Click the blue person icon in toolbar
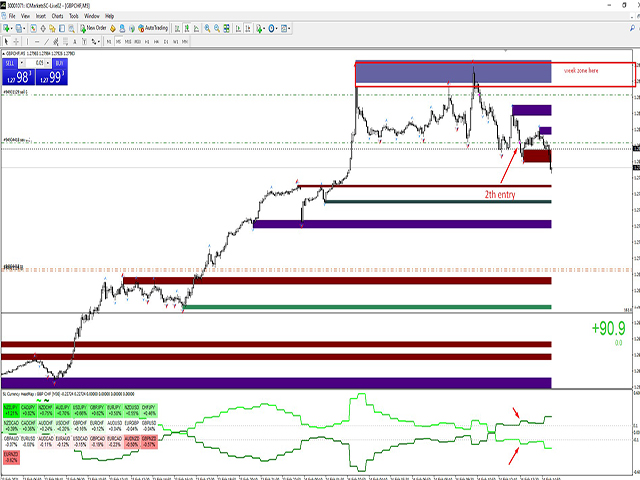 (x=122, y=29)
